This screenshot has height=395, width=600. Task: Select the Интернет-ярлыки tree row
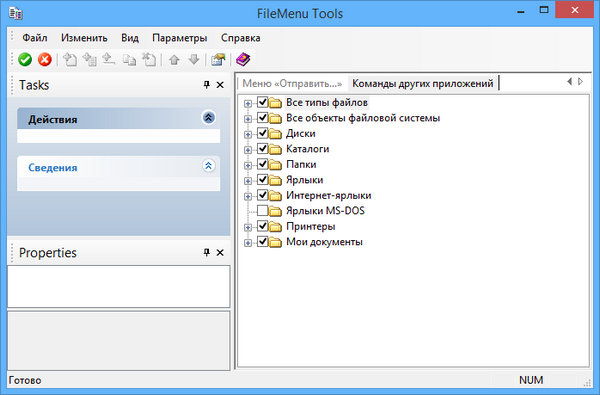click(329, 196)
